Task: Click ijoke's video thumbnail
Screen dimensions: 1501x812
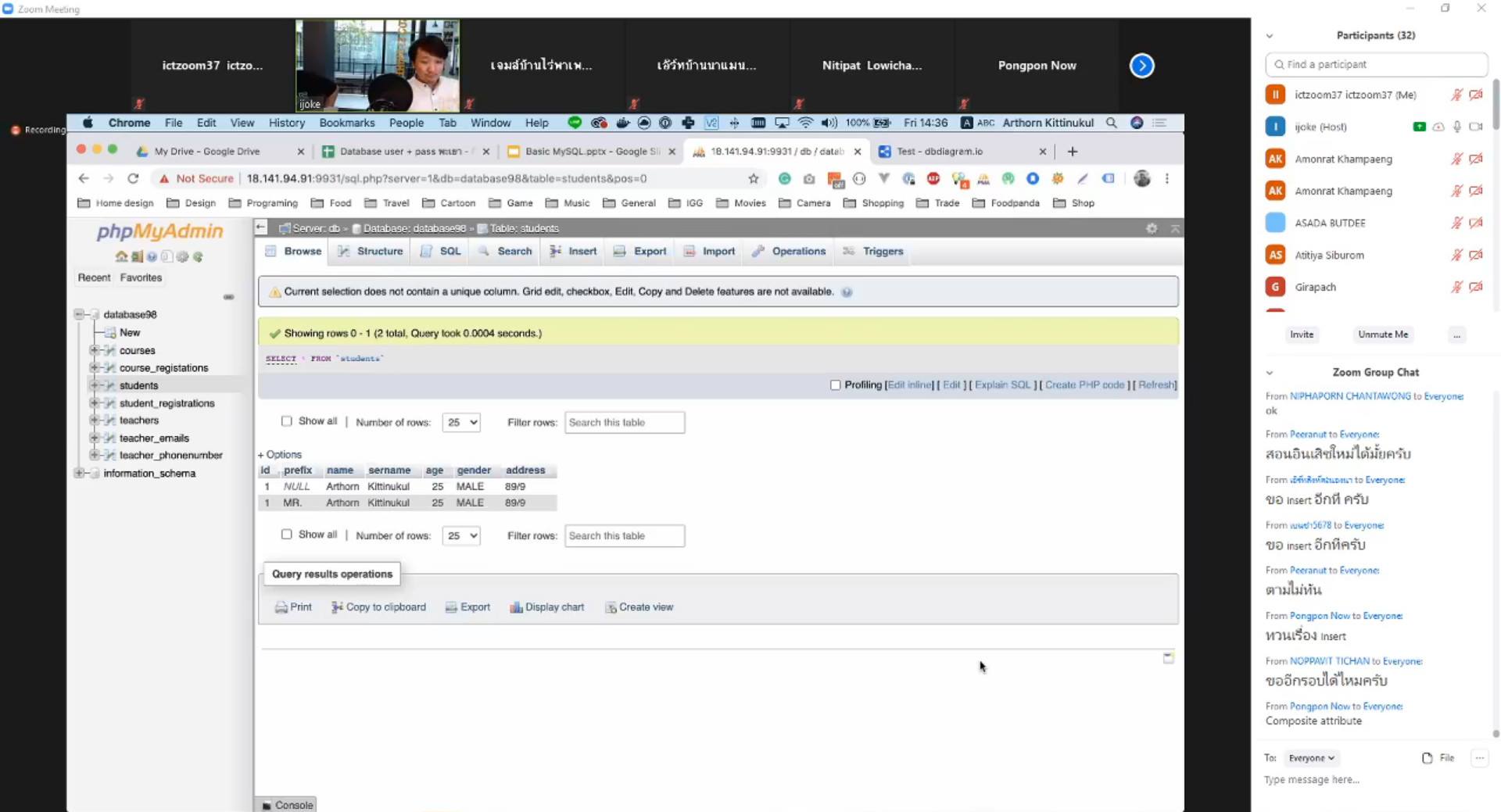Action: [378, 66]
